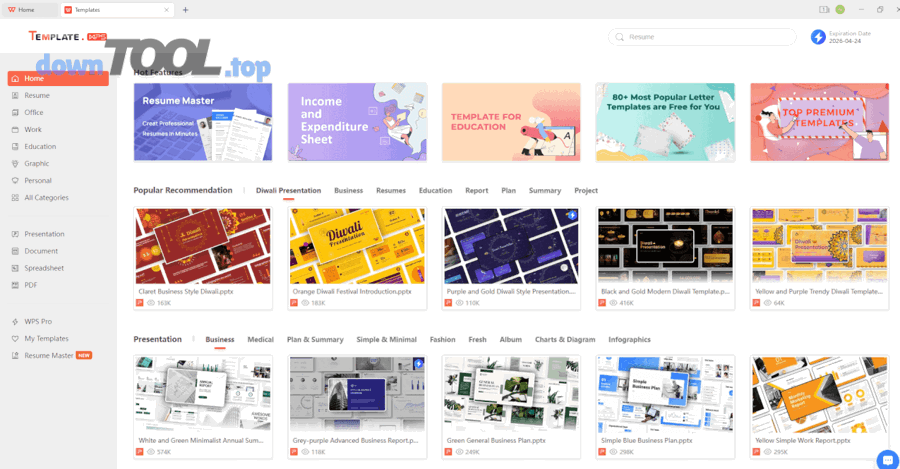Open the Resume Master banner
Viewport: 900px width, 469px height.
pyautogui.click(x=203, y=122)
